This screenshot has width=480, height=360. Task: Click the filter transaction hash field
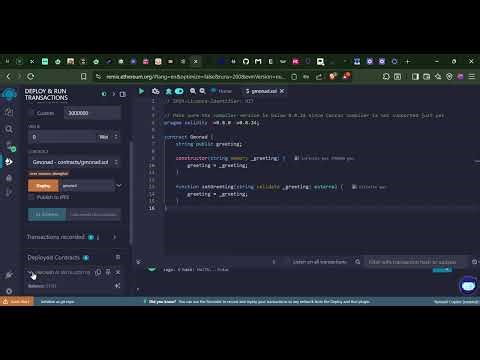click(x=415, y=262)
